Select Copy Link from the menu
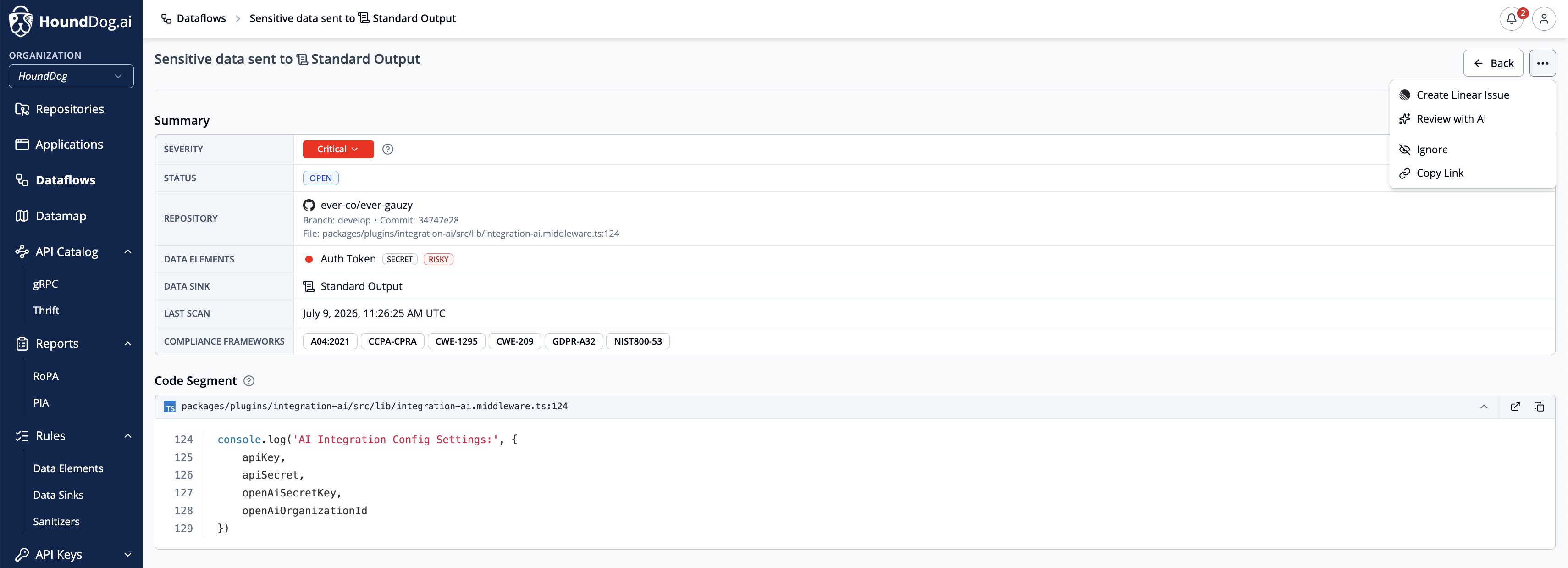This screenshot has height=568, width=1568. (1473, 174)
